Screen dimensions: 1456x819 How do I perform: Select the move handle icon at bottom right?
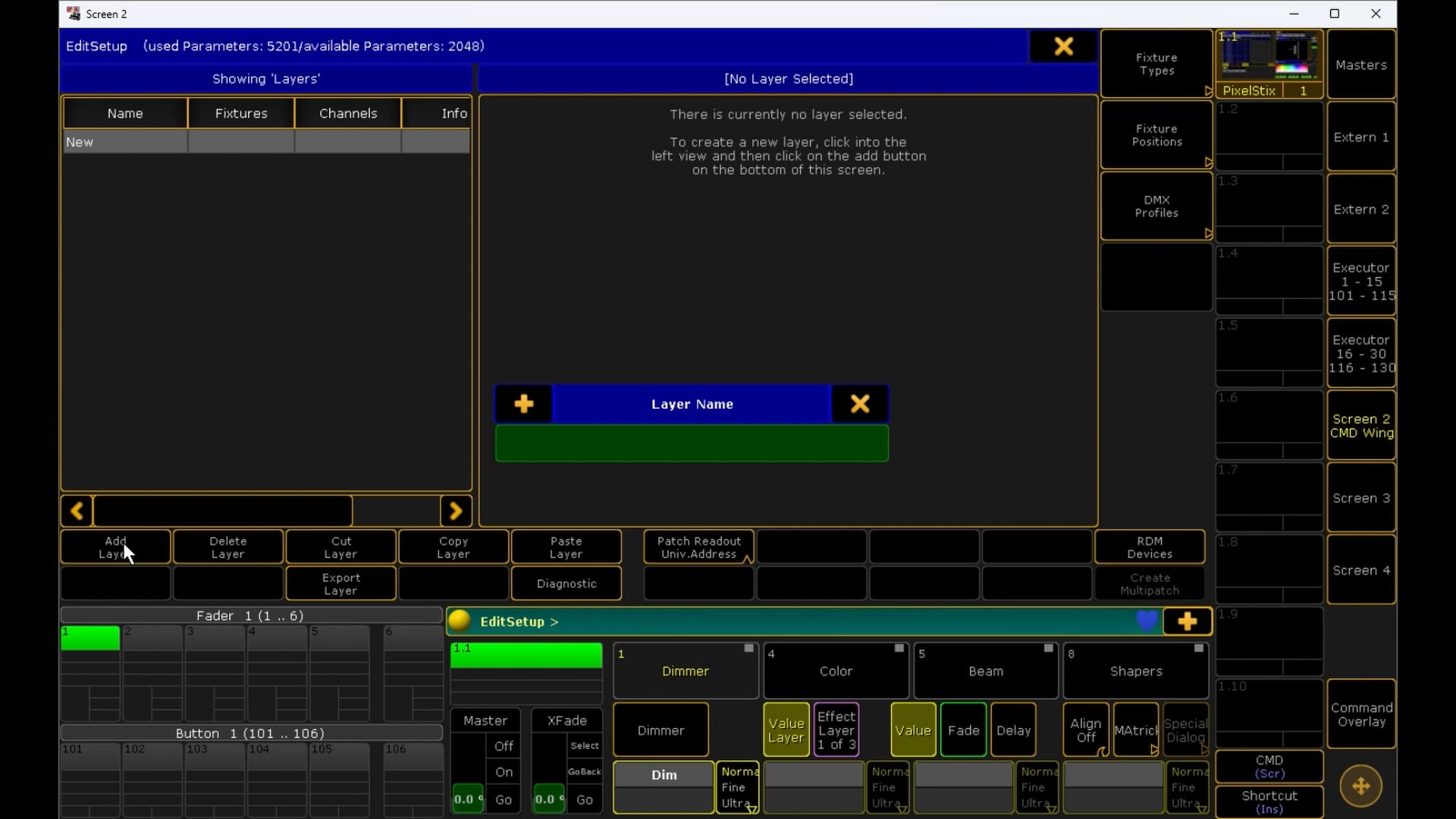coord(1361,787)
